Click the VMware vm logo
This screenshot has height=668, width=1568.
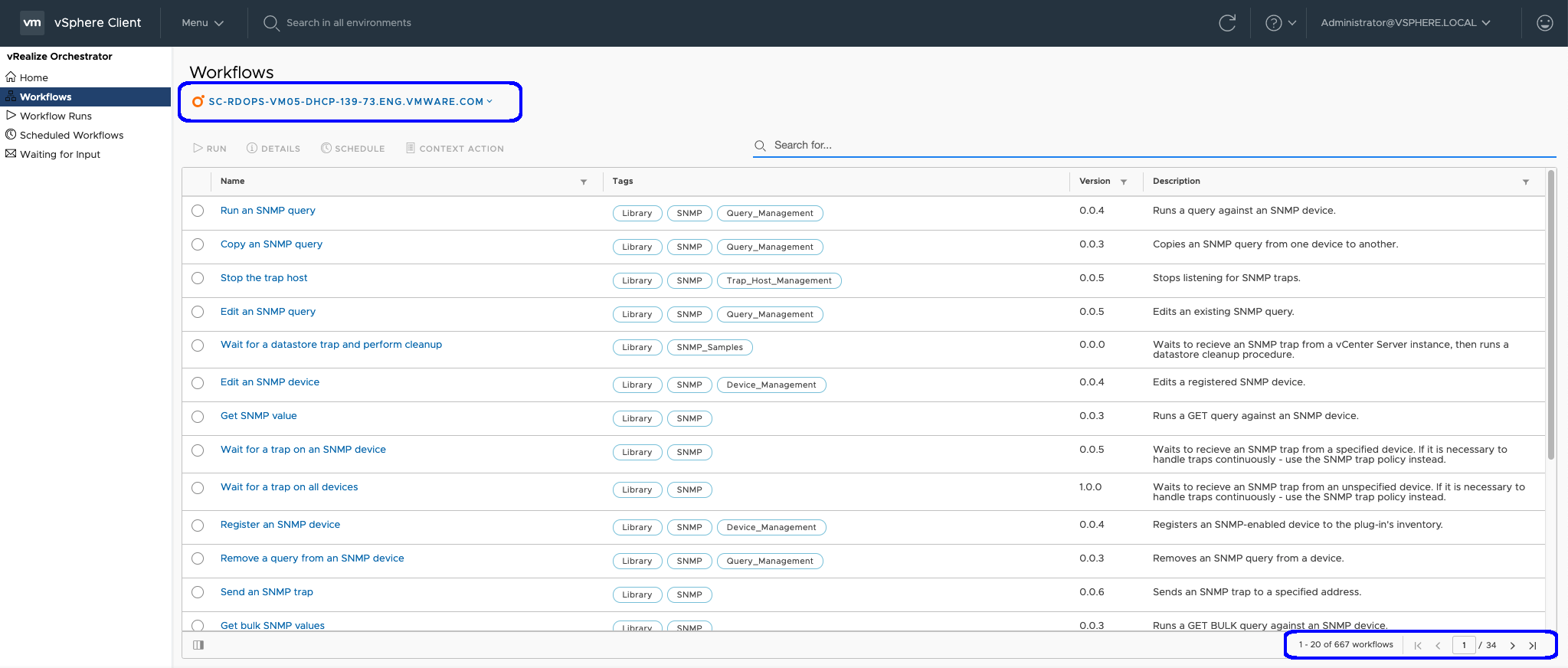point(31,22)
